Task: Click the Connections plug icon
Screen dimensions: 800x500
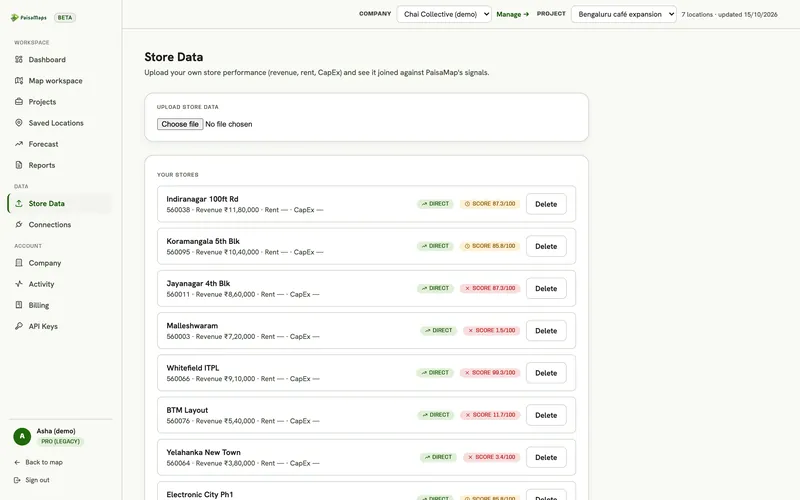Action: (x=19, y=224)
